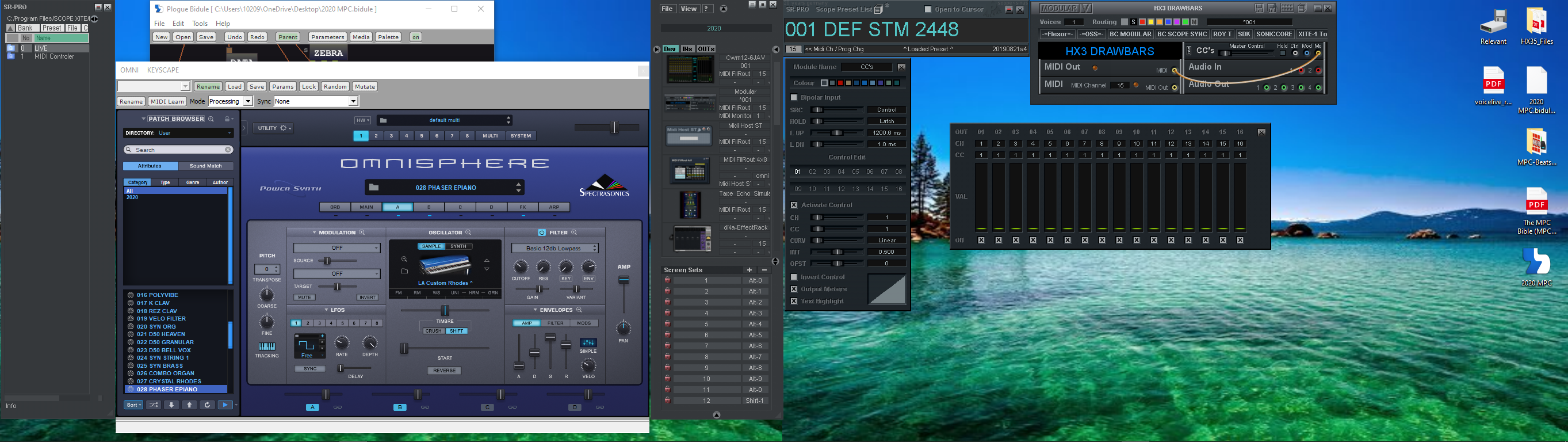Click the patch browser lock icon
The image size is (1568, 442).
(x=227, y=119)
